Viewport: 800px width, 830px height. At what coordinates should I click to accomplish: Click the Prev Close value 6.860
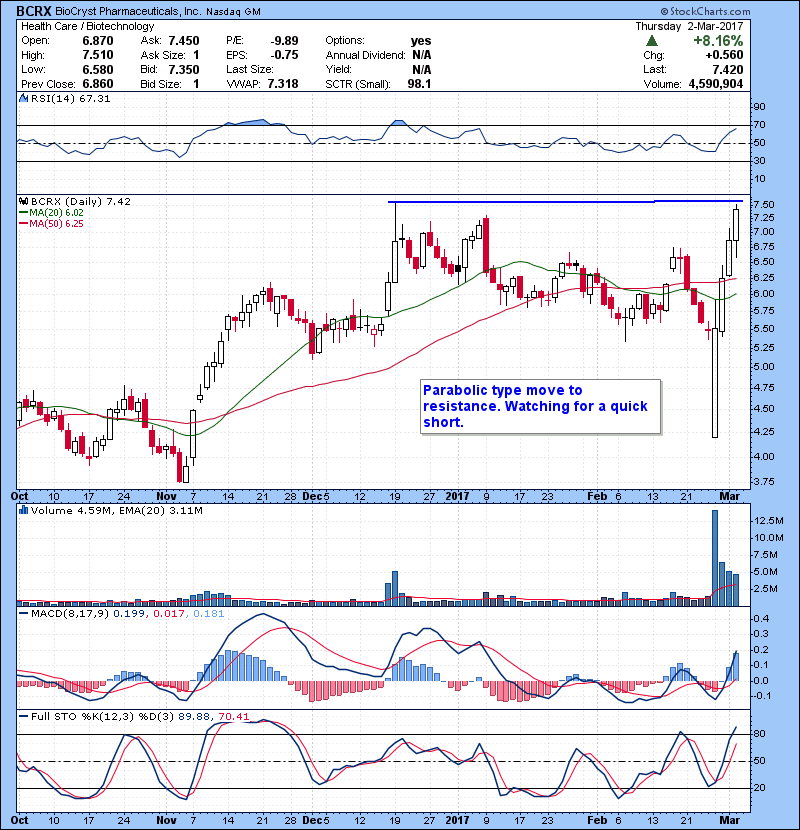(98, 84)
